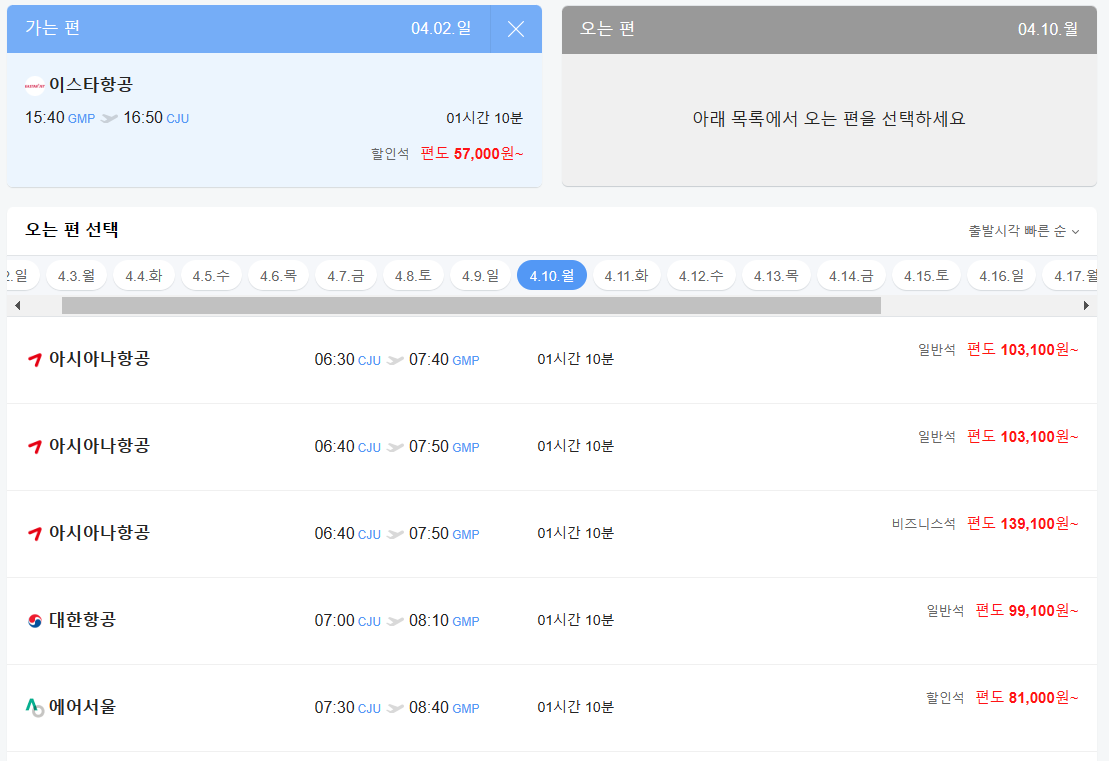Click the date scrollbar left arrow
The image size is (1109, 761).
point(18,306)
